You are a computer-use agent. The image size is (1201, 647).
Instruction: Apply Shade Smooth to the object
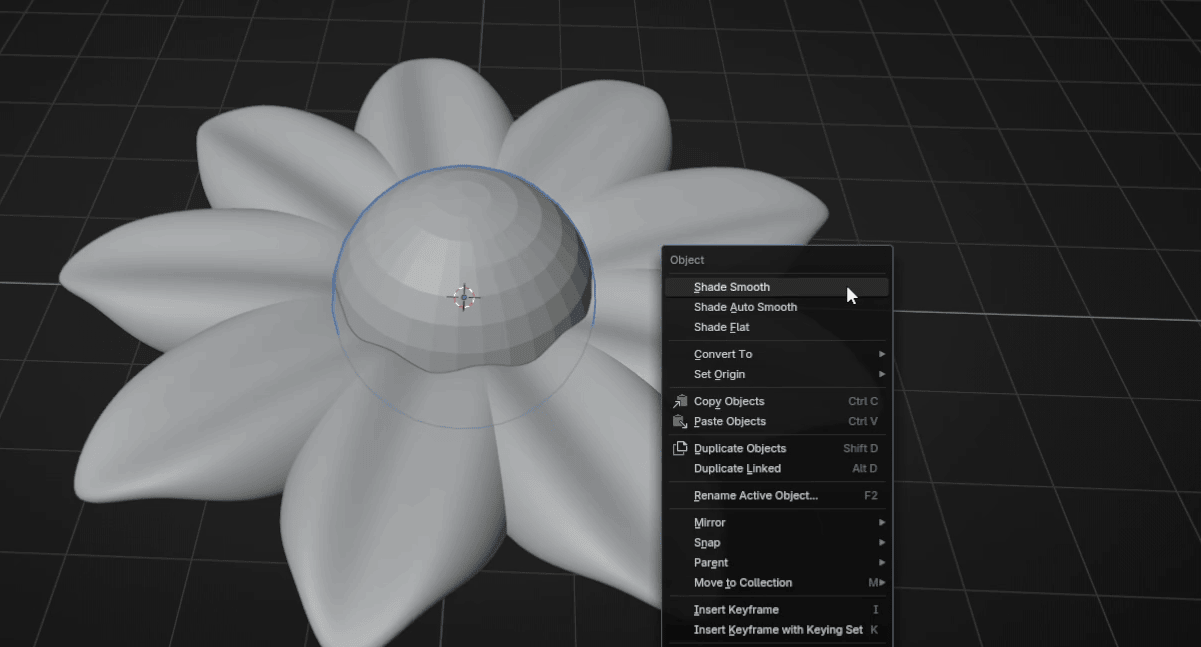732,287
